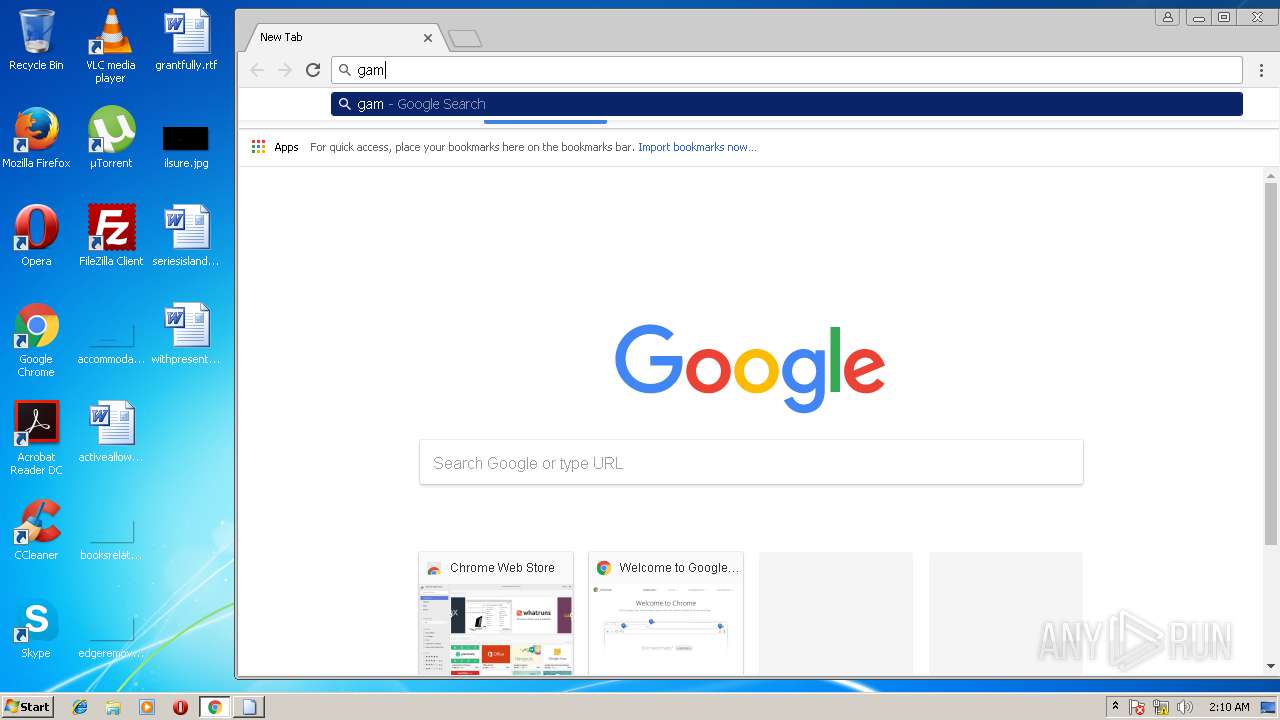Screen dimensions: 1280x720
Task: Select the withpresent document icon
Action: [186, 334]
